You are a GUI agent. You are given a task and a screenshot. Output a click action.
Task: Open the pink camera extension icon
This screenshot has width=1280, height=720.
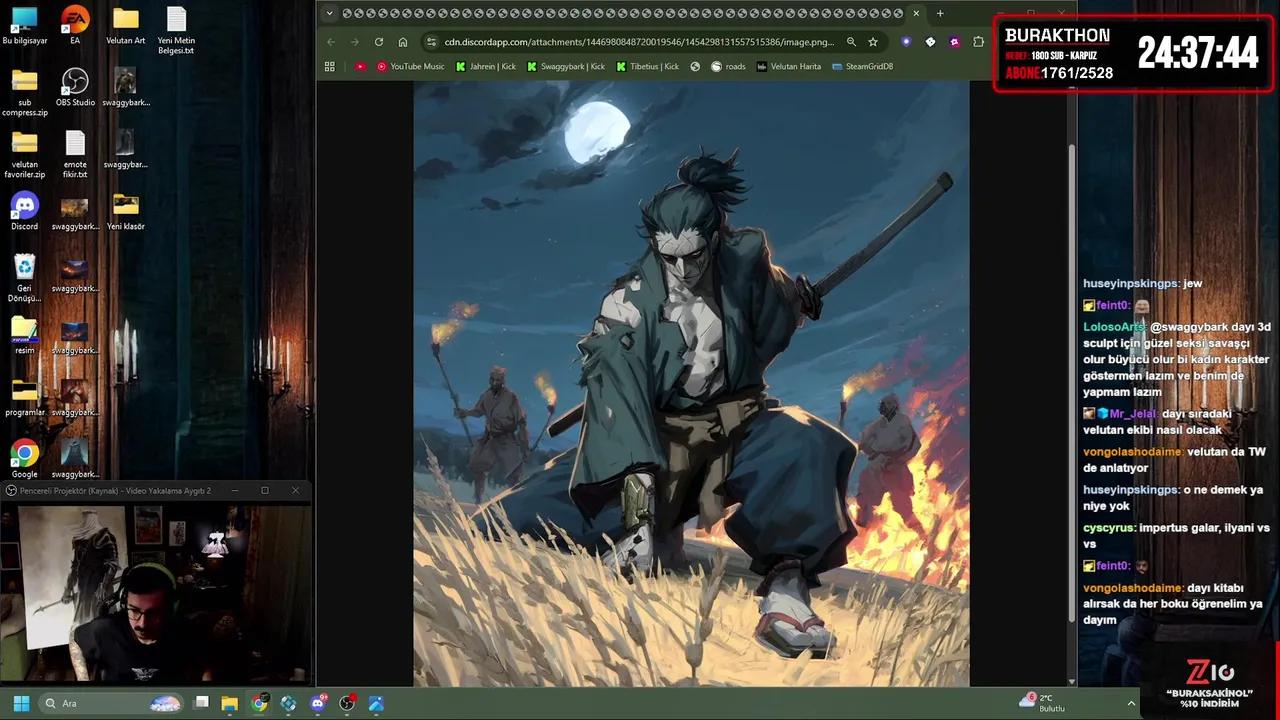(x=954, y=42)
